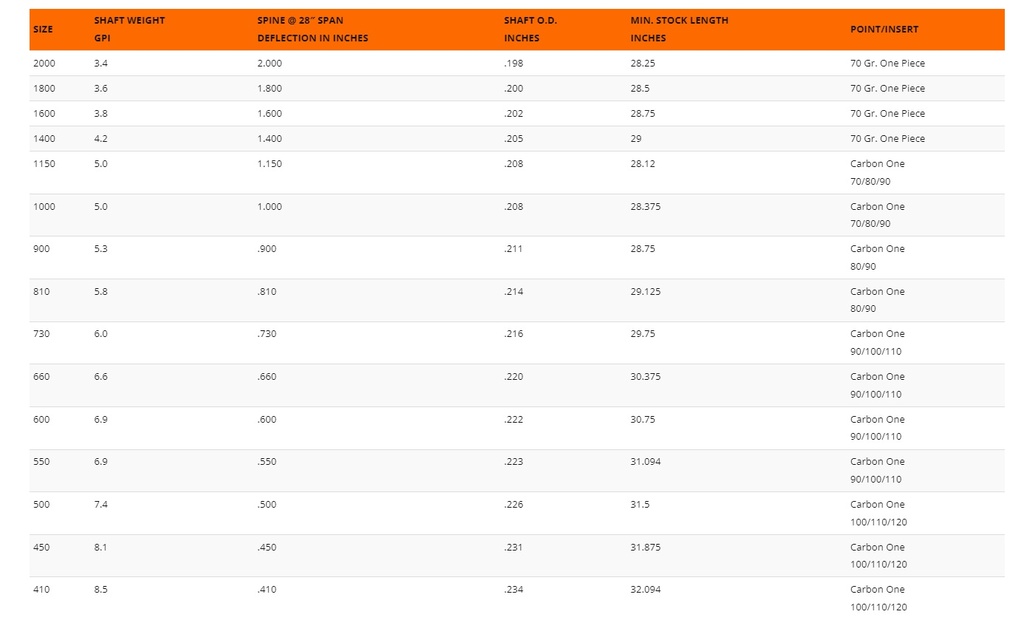Click the POINT/INSERT column header
This screenshot has height=620, width=1024.
(884, 29)
